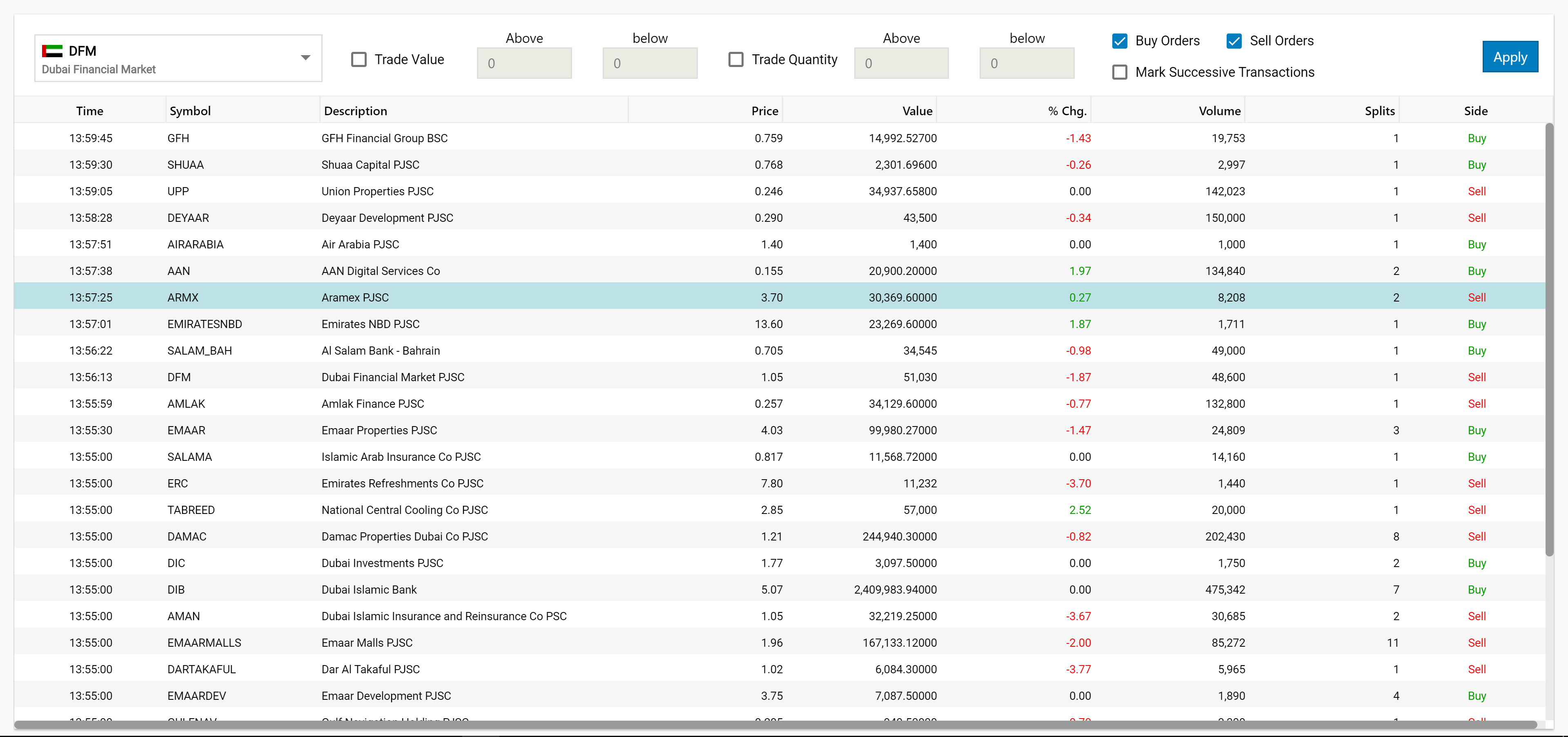Click the Buy side of EMAAR row
The height and width of the screenshot is (737, 1568).
(1477, 431)
